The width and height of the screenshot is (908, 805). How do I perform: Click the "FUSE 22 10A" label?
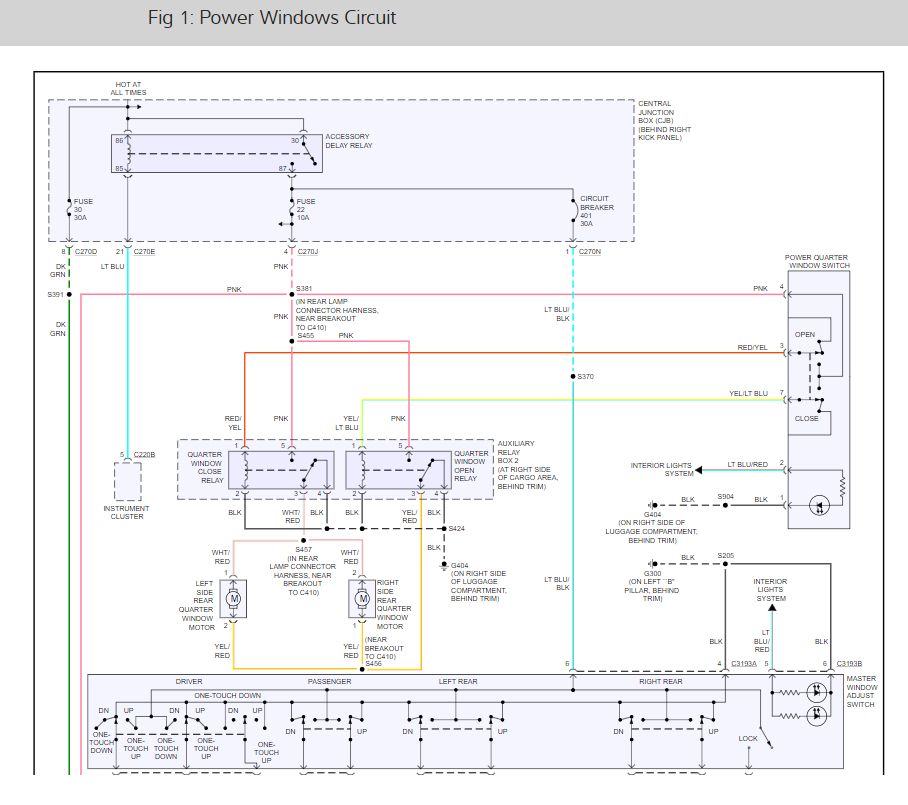(306, 210)
